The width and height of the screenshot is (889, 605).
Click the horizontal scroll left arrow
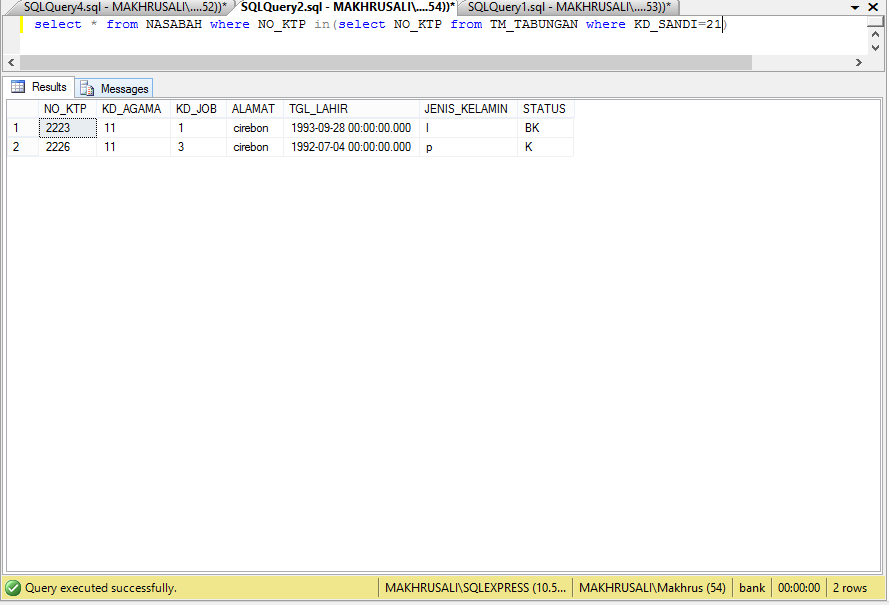pos(11,62)
